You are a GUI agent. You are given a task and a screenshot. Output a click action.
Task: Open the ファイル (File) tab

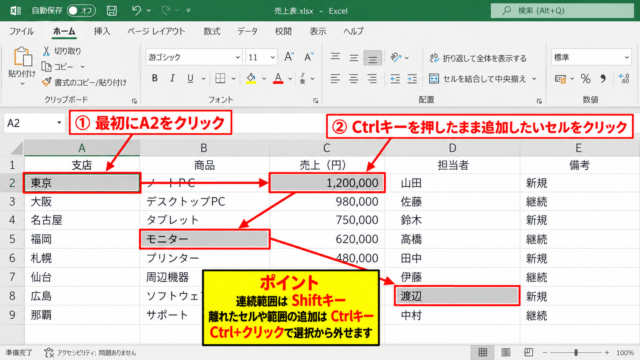(22, 31)
